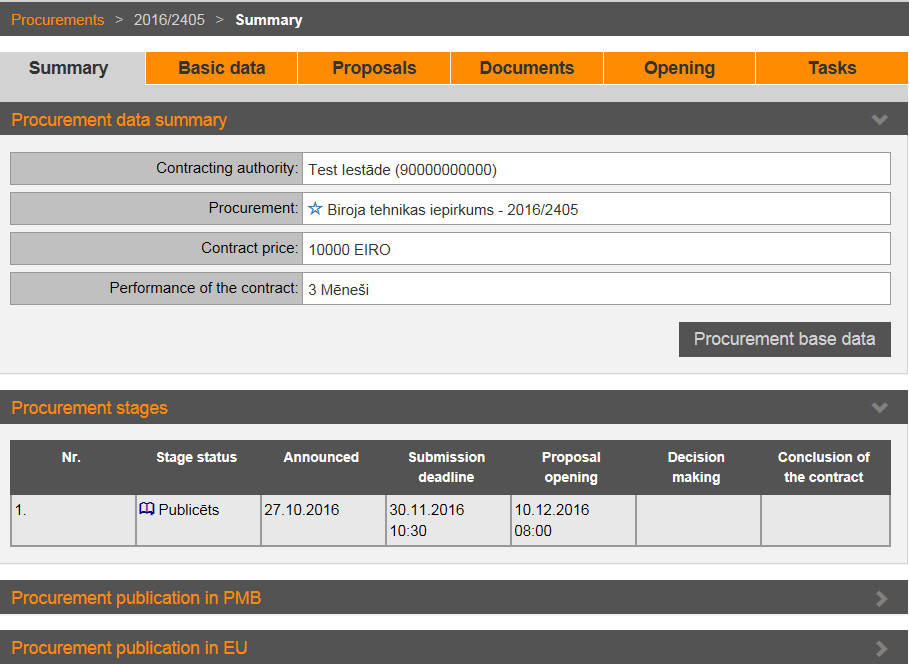Collapse the Procurement data summary section
909x664 pixels.
click(x=879, y=120)
